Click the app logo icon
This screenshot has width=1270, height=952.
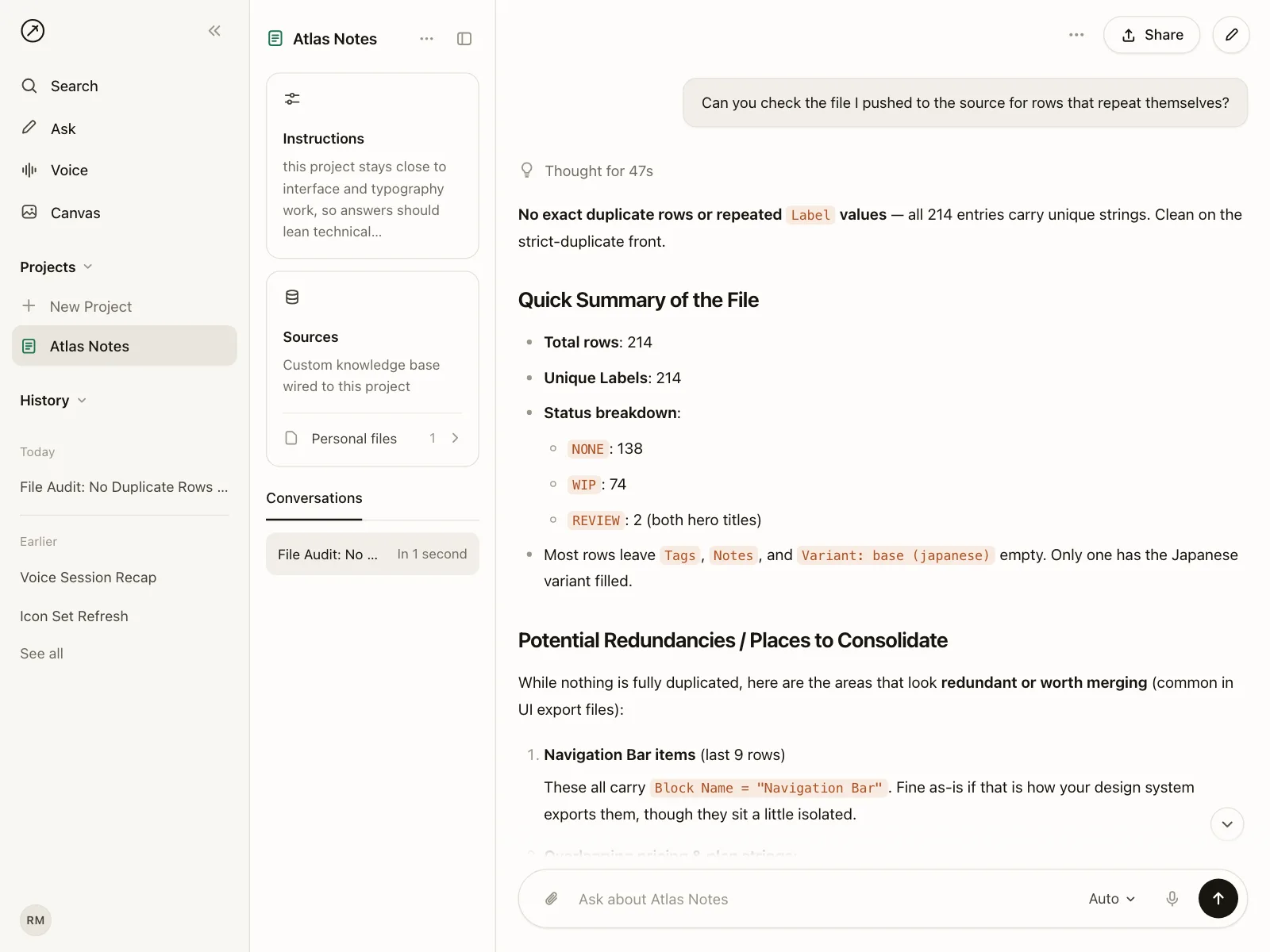(x=33, y=31)
